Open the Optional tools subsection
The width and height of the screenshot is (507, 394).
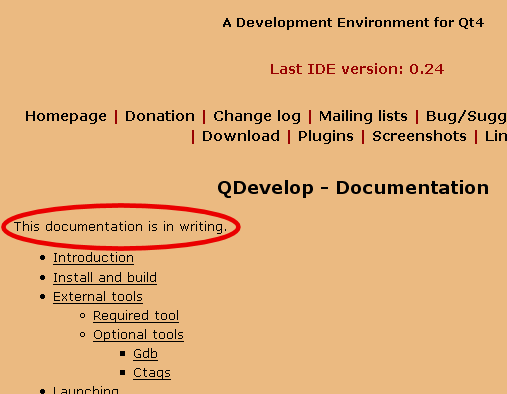138,335
